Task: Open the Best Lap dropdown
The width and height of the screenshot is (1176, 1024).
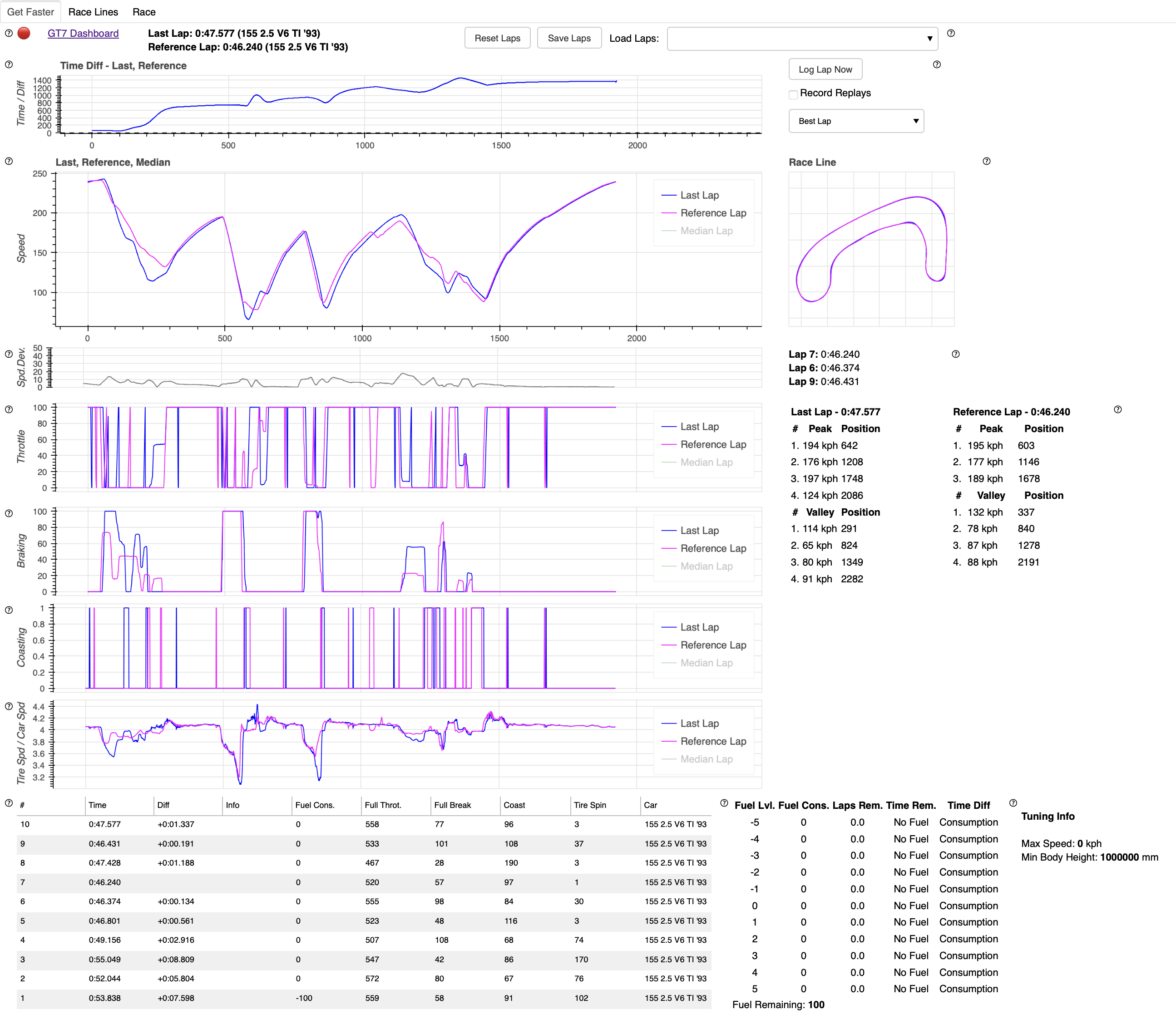Action: coord(856,121)
